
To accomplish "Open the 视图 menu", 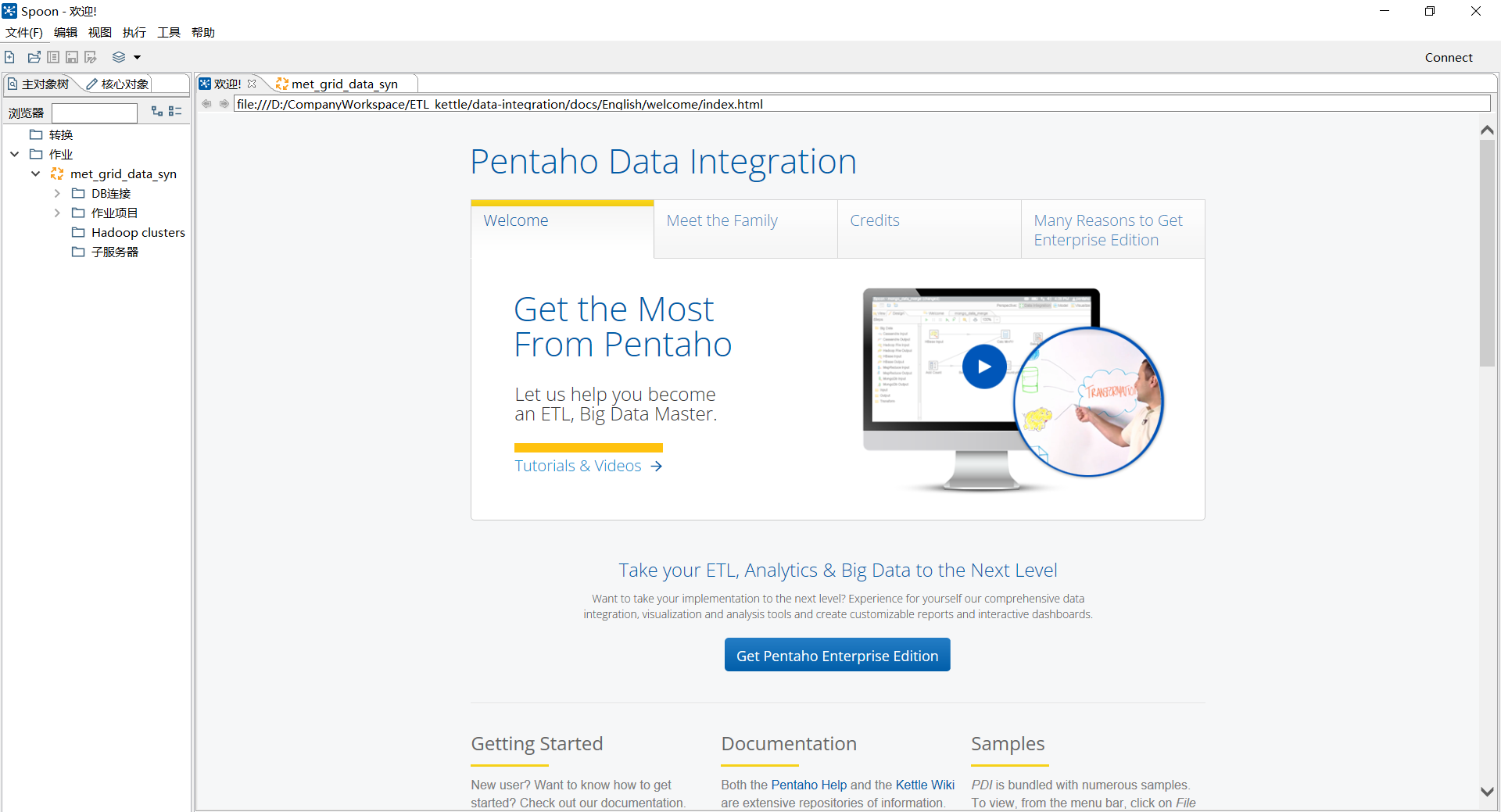I will tap(100, 32).
